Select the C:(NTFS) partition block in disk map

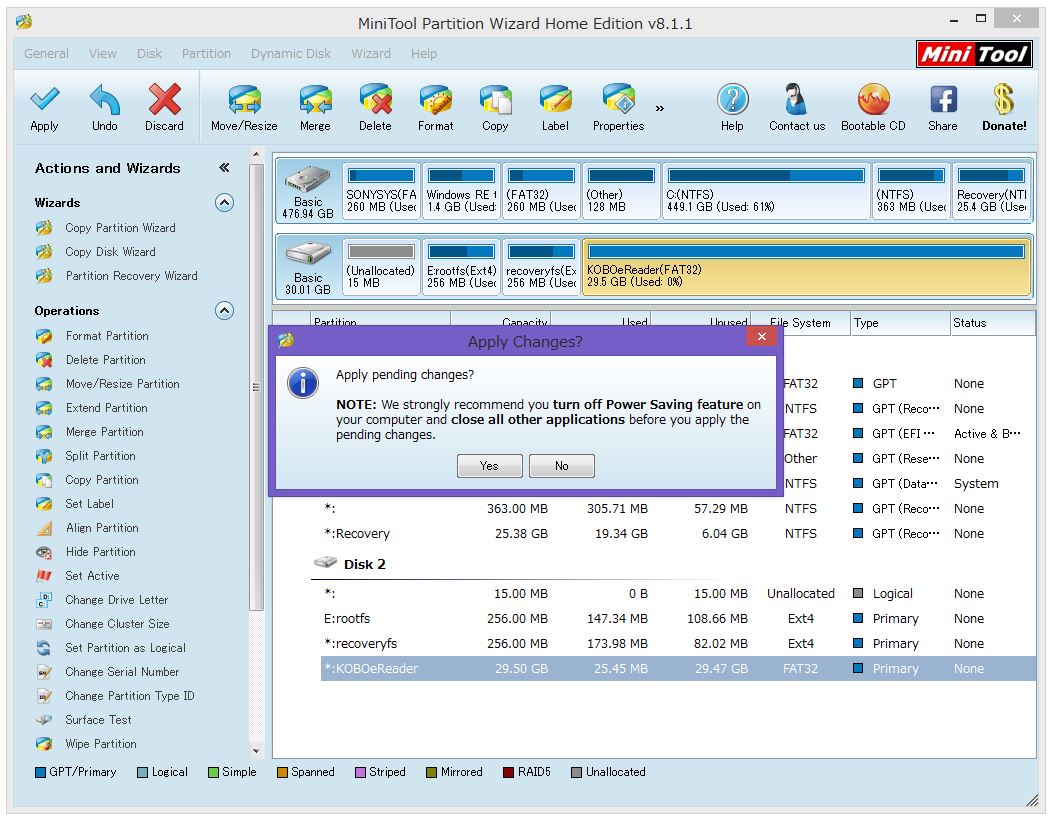[x=766, y=191]
